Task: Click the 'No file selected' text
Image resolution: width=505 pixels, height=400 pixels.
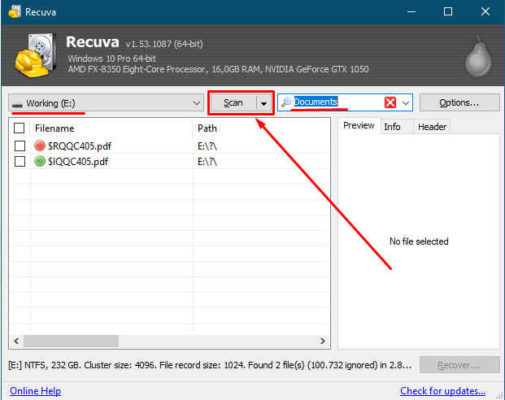Action: tap(419, 241)
